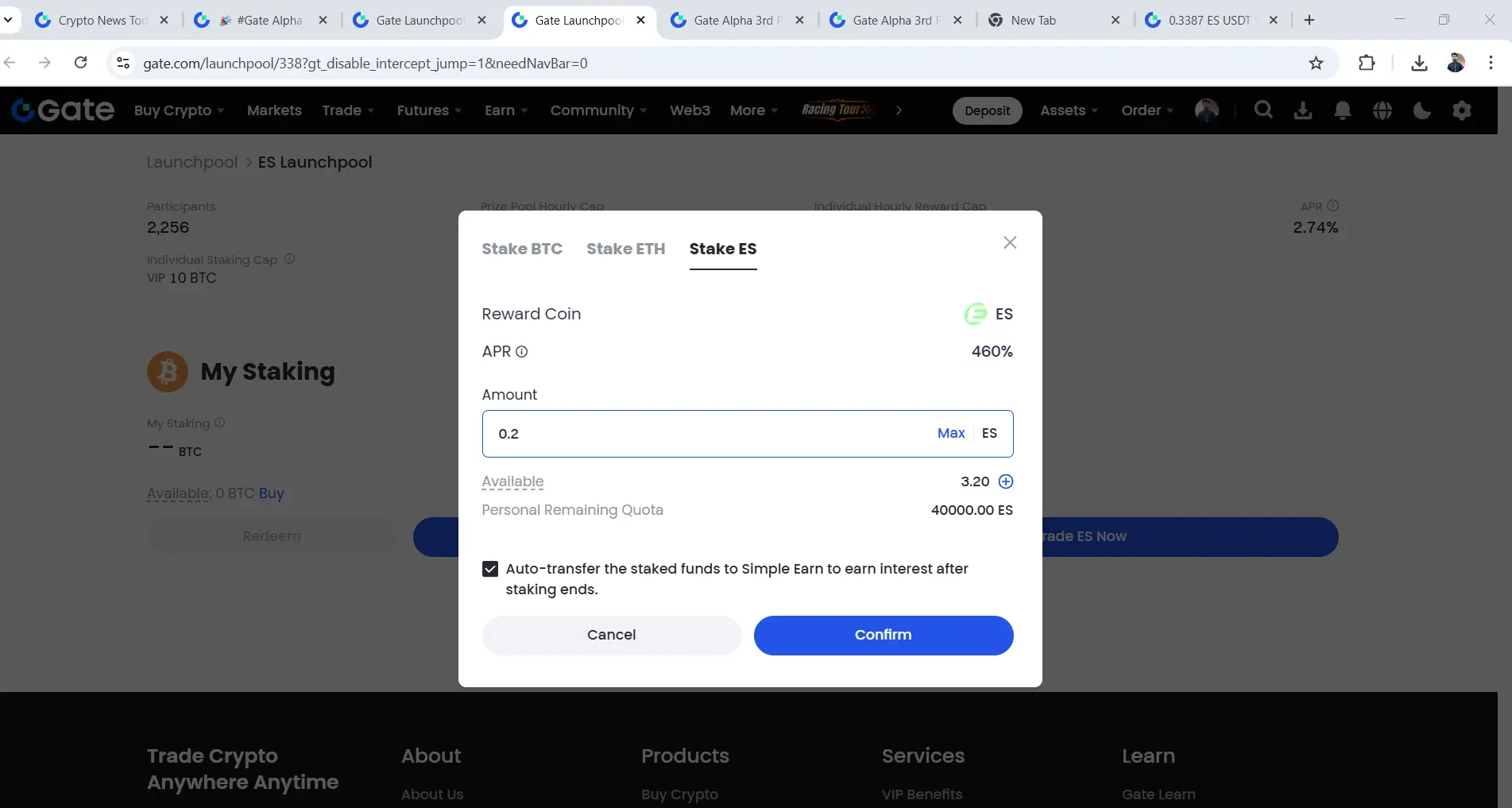
Task: Expand the Community dropdown
Action: pyautogui.click(x=598, y=110)
